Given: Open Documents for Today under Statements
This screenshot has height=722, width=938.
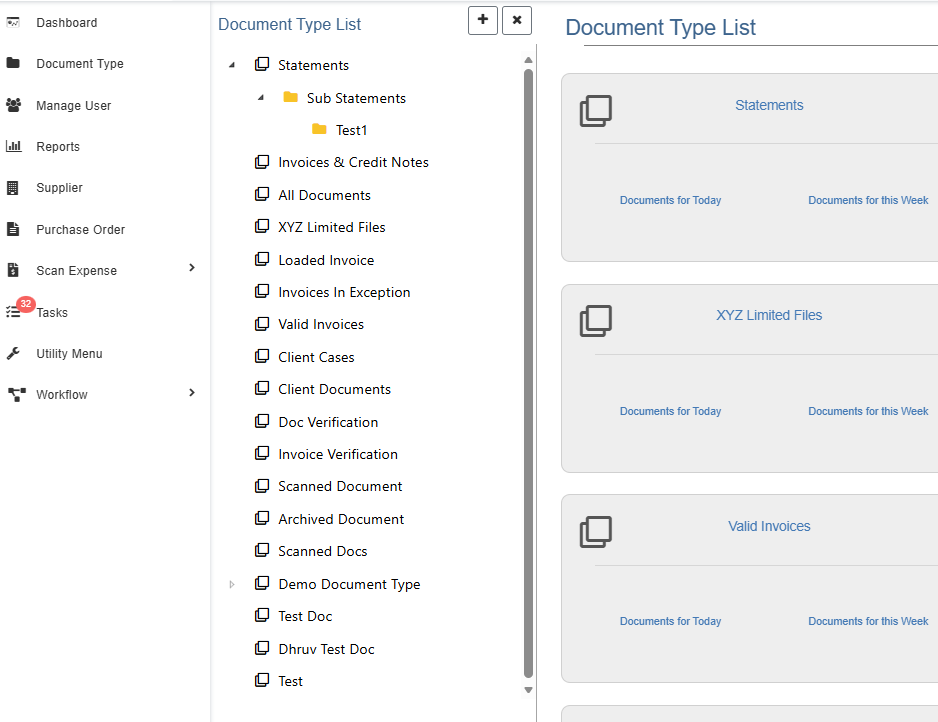Looking at the screenshot, I should (670, 200).
